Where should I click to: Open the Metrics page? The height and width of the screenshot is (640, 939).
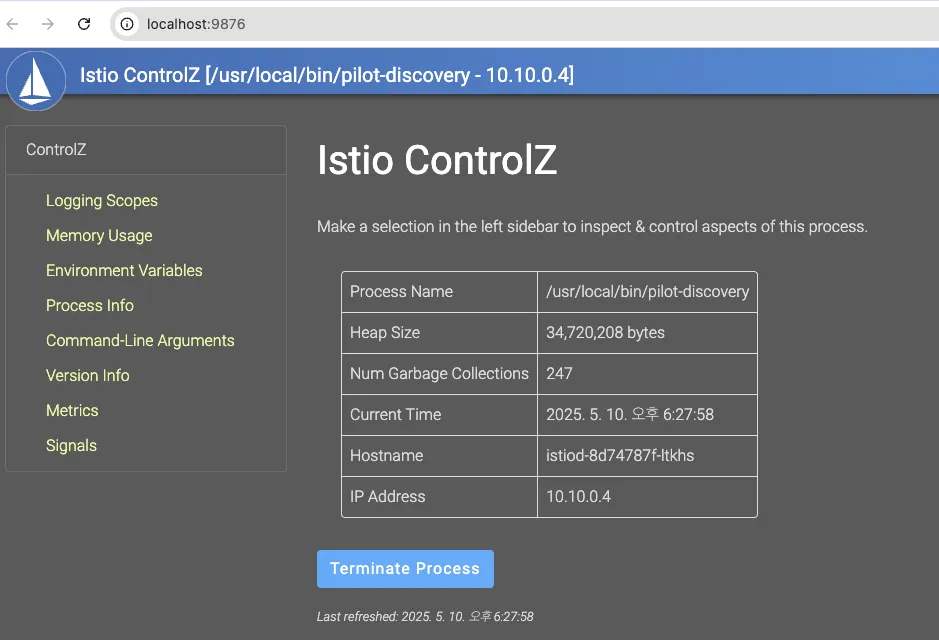[72, 411]
